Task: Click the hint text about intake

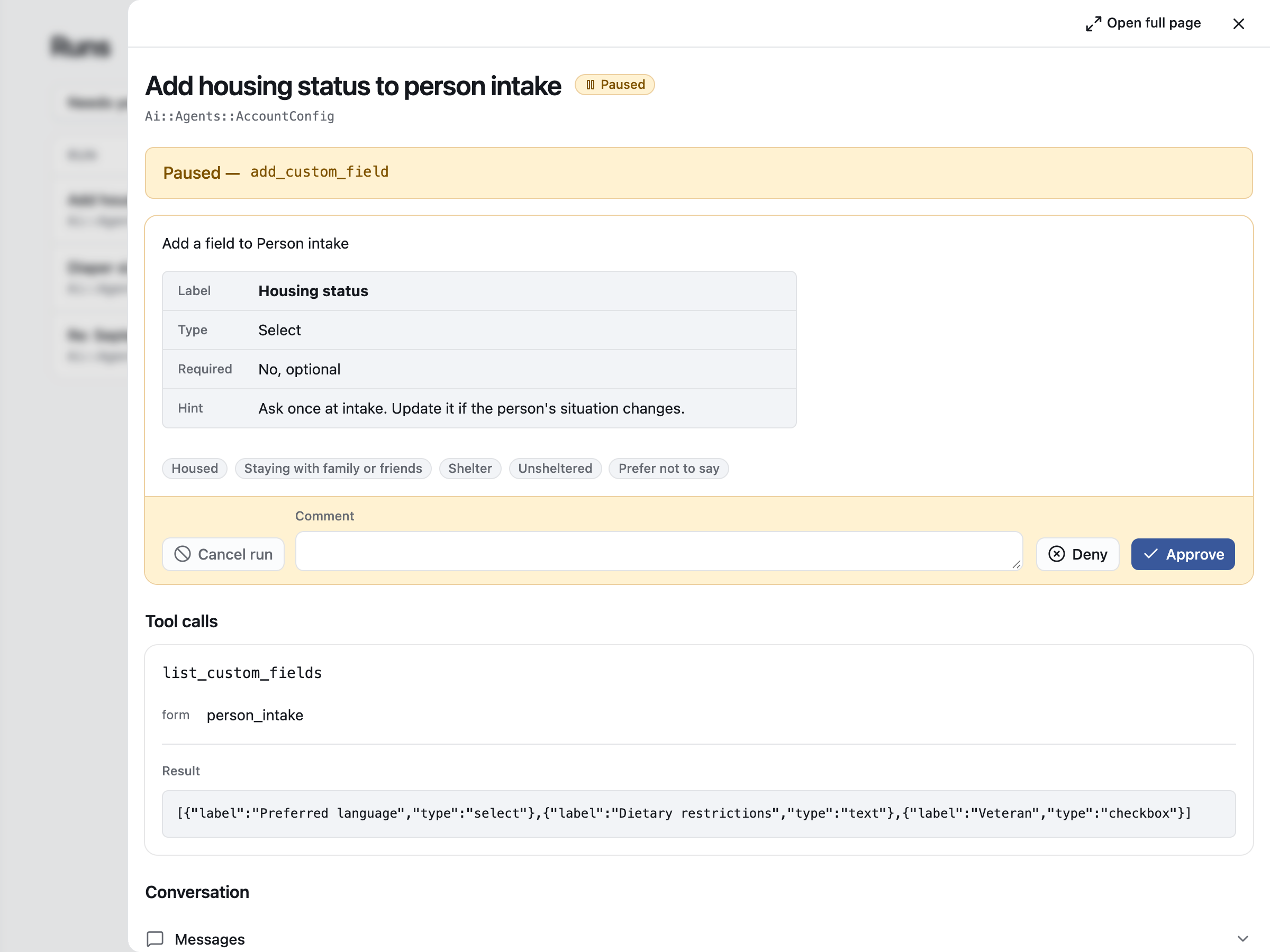Action: click(471, 408)
